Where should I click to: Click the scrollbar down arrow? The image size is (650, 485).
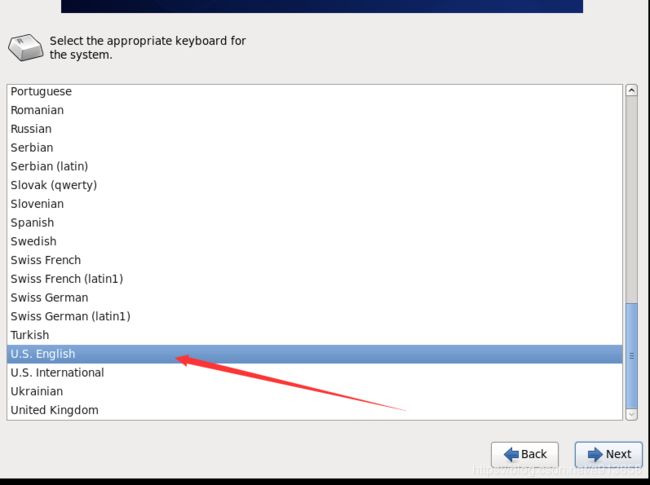[631, 414]
